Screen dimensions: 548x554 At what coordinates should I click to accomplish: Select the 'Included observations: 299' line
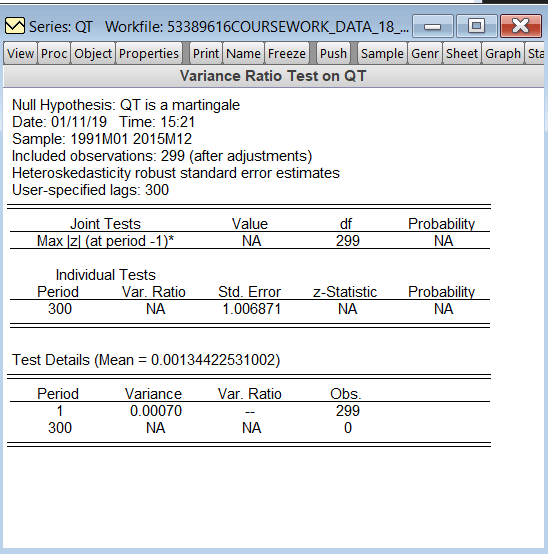[162, 156]
